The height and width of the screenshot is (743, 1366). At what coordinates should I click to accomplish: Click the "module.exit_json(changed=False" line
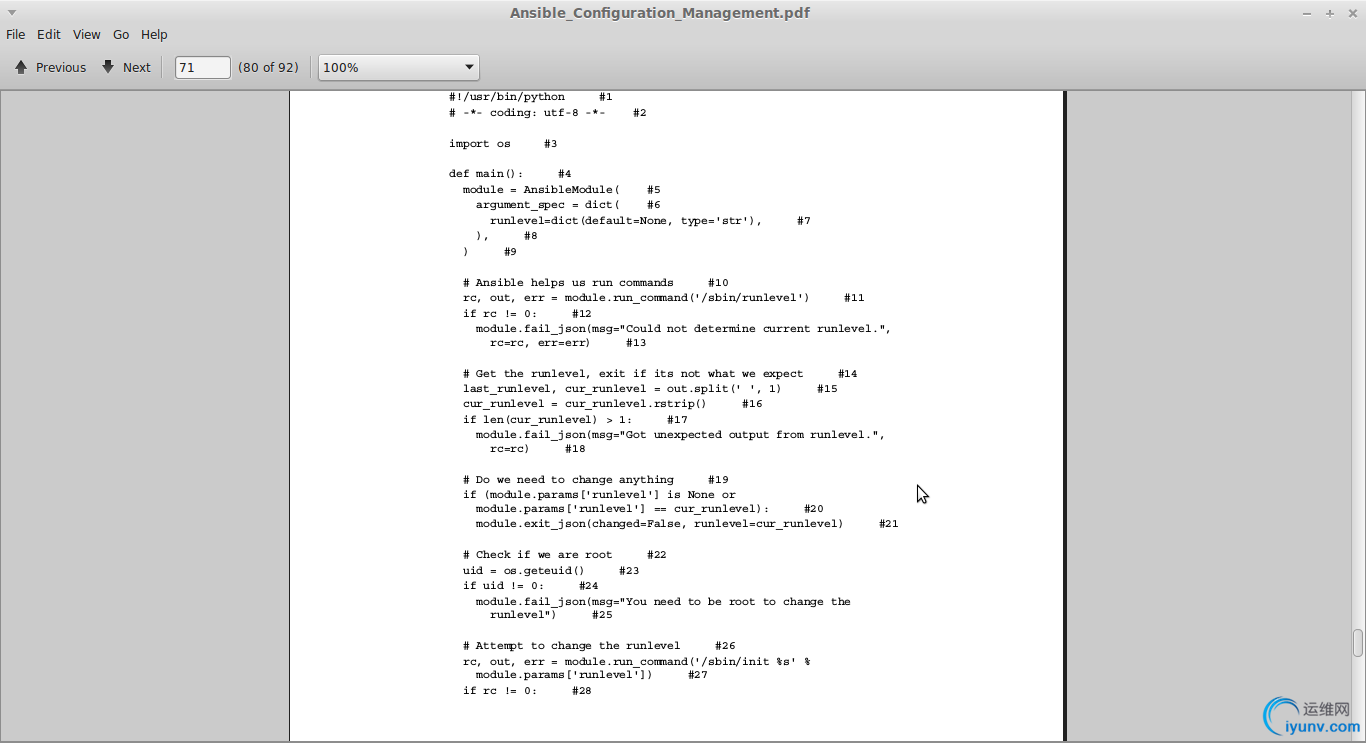pyautogui.click(x=687, y=524)
